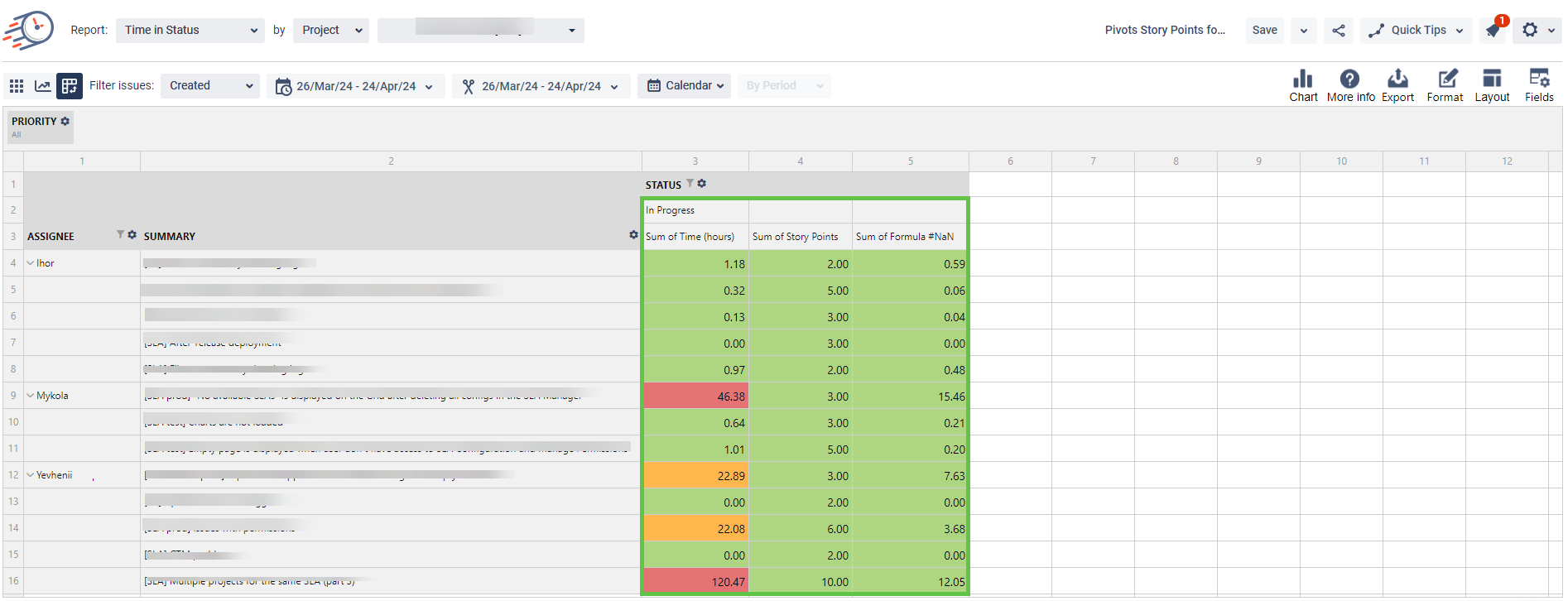Collapse the Mykola assignee group
The image size is (1568, 601).
tap(31, 396)
